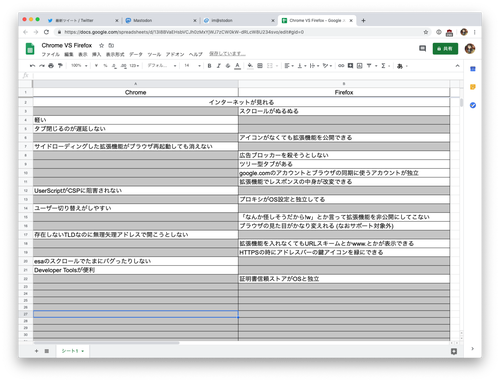Image resolution: width=500 pixels, height=382 pixels.
Task: Bookmark this page in Chrome
Action: coord(426,32)
